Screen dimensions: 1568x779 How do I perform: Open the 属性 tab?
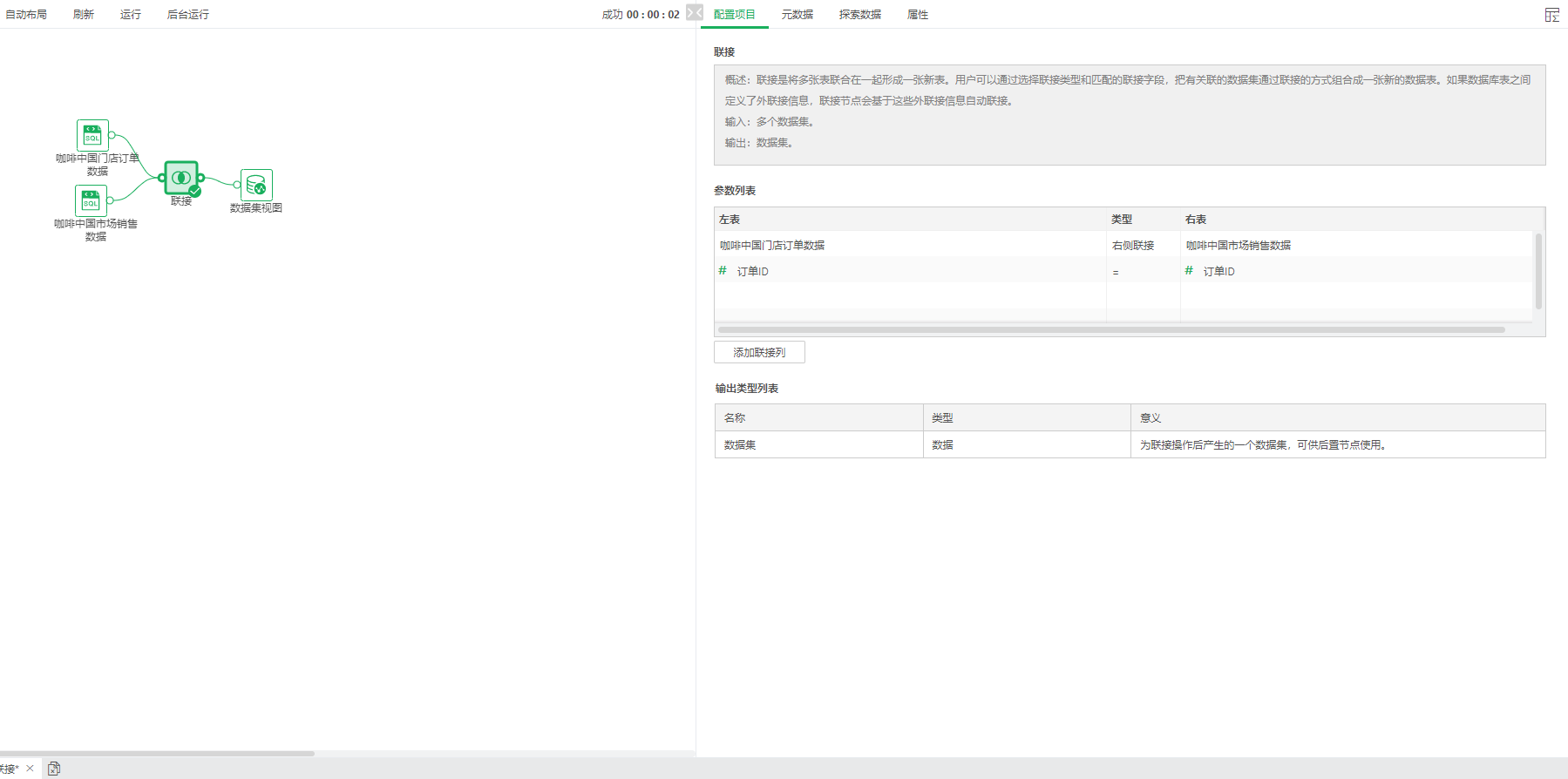[917, 15]
